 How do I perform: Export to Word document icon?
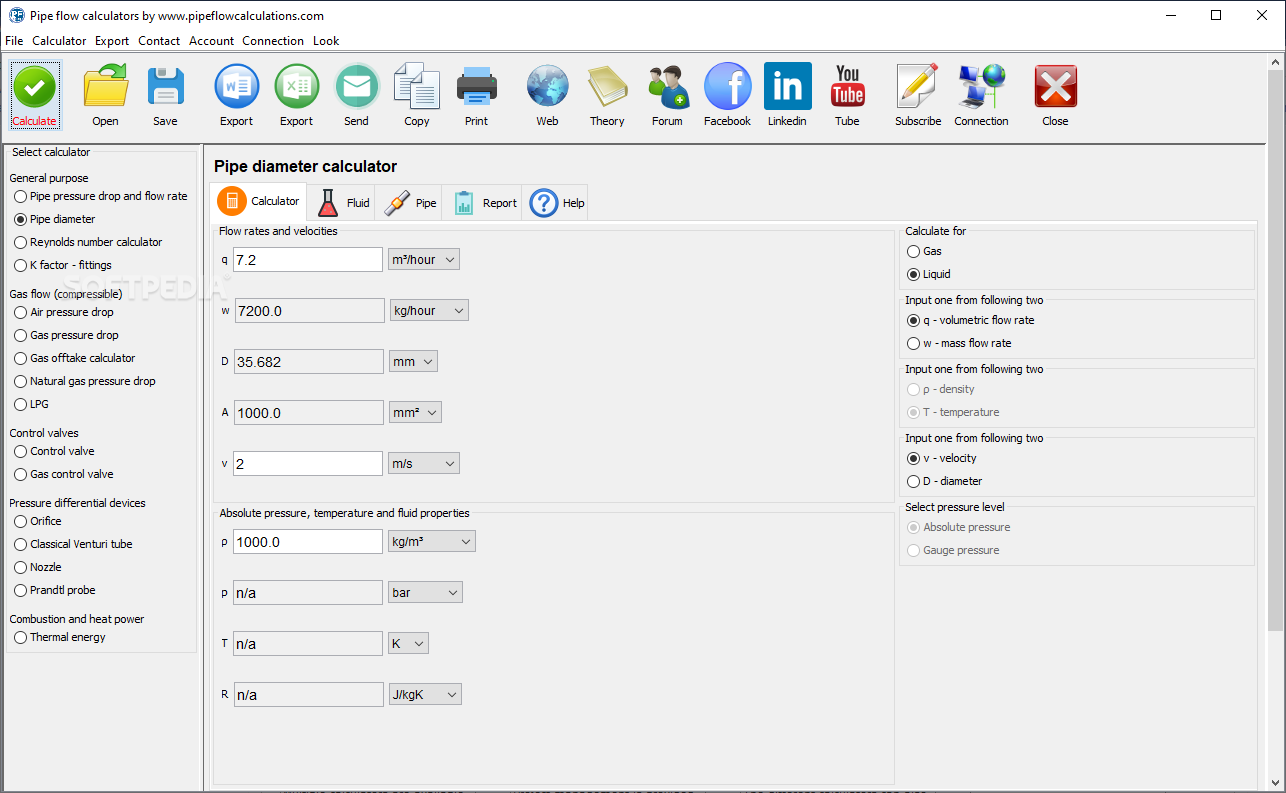[237, 88]
